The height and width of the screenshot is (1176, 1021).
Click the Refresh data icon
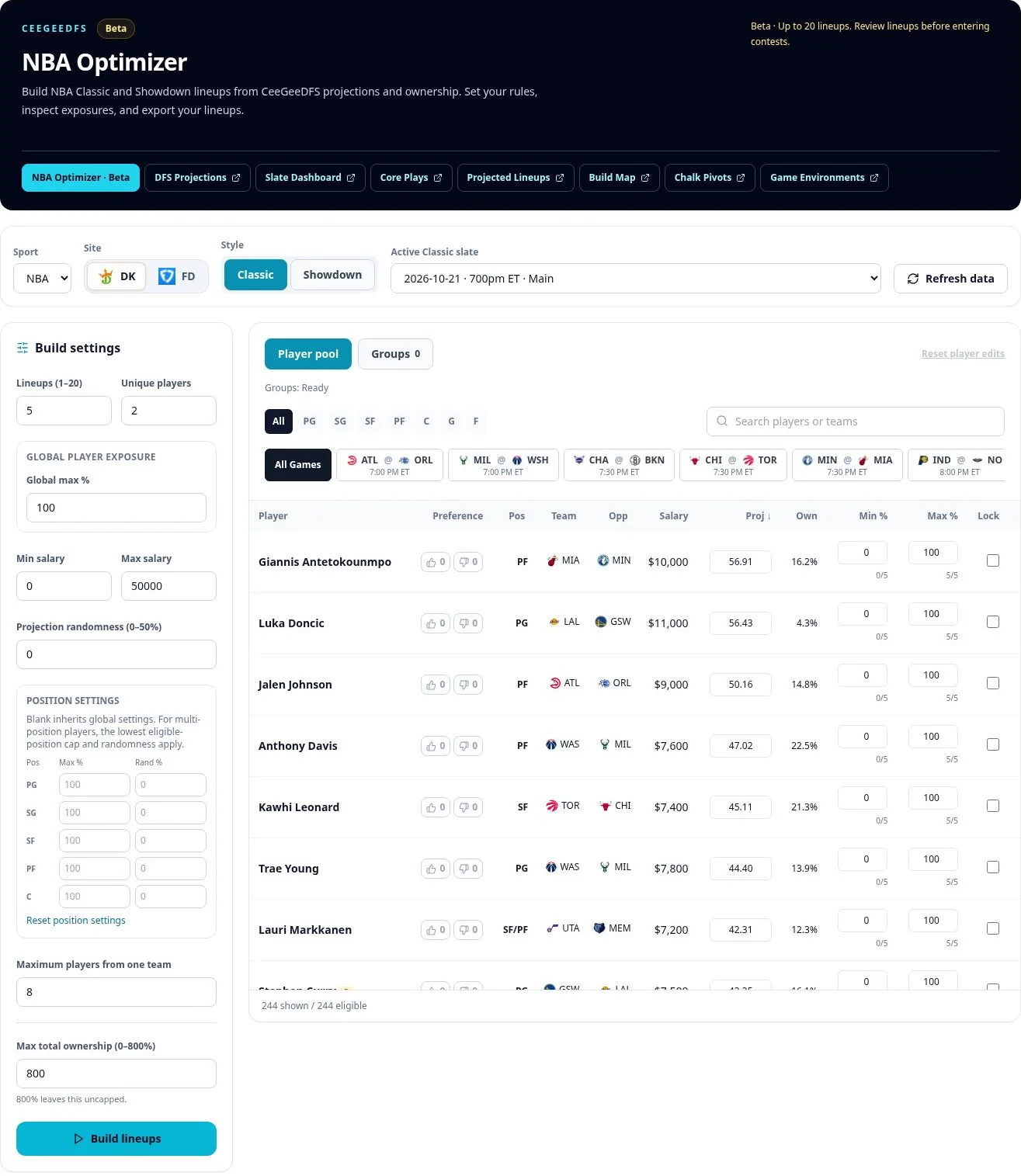pos(913,279)
